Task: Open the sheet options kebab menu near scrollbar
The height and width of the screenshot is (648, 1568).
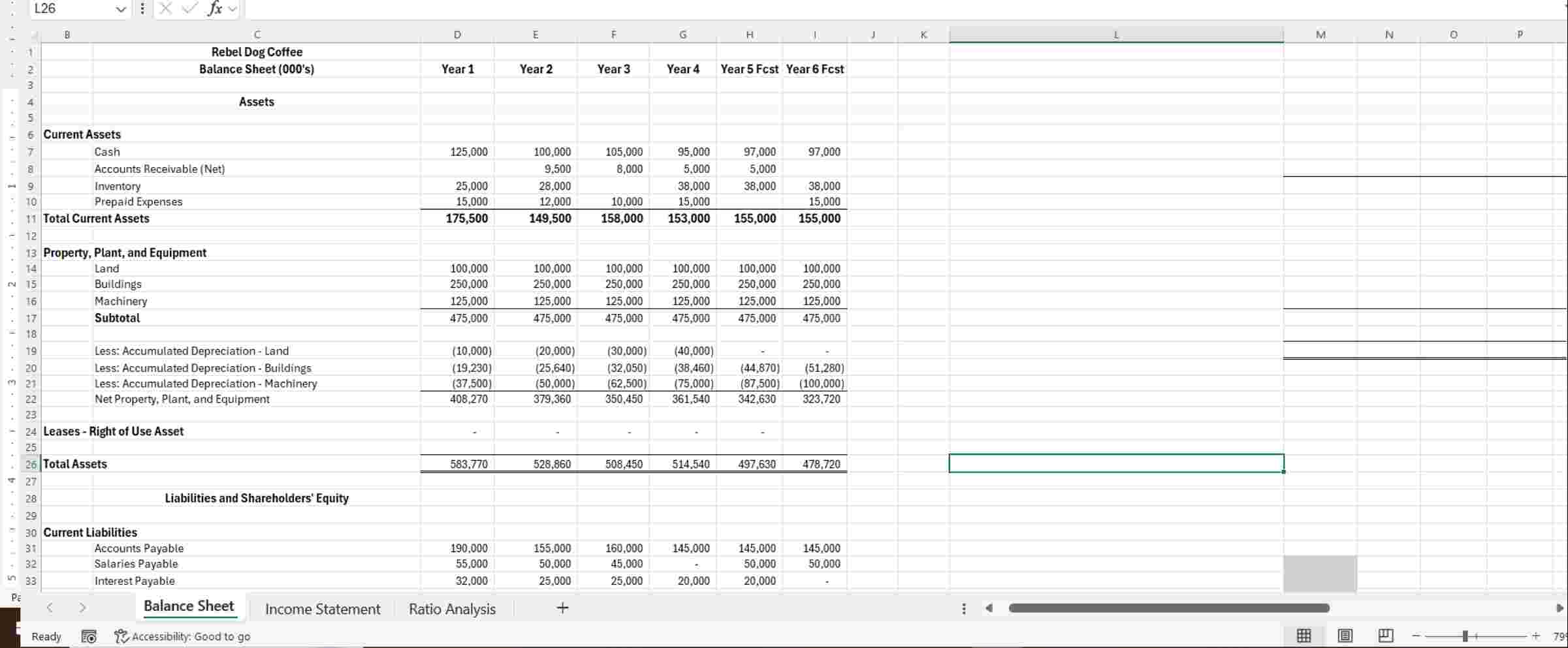Action: (x=964, y=608)
